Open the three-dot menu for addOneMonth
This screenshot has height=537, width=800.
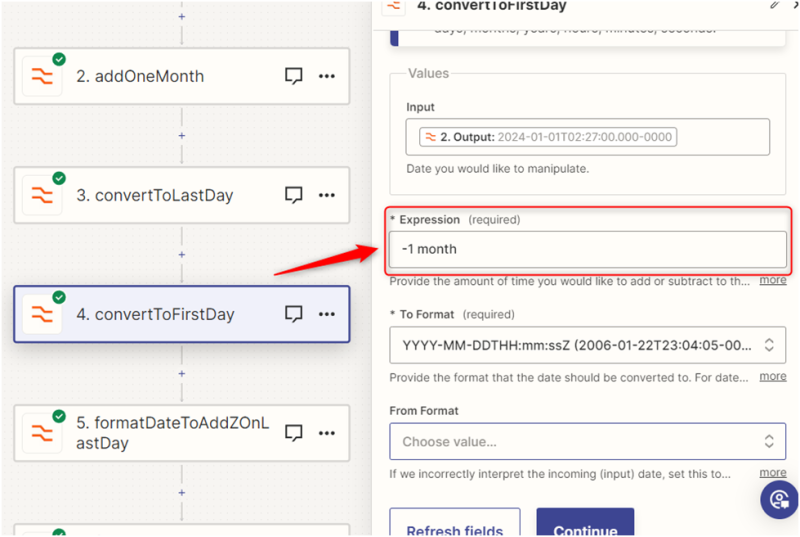[x=327, y=76]
